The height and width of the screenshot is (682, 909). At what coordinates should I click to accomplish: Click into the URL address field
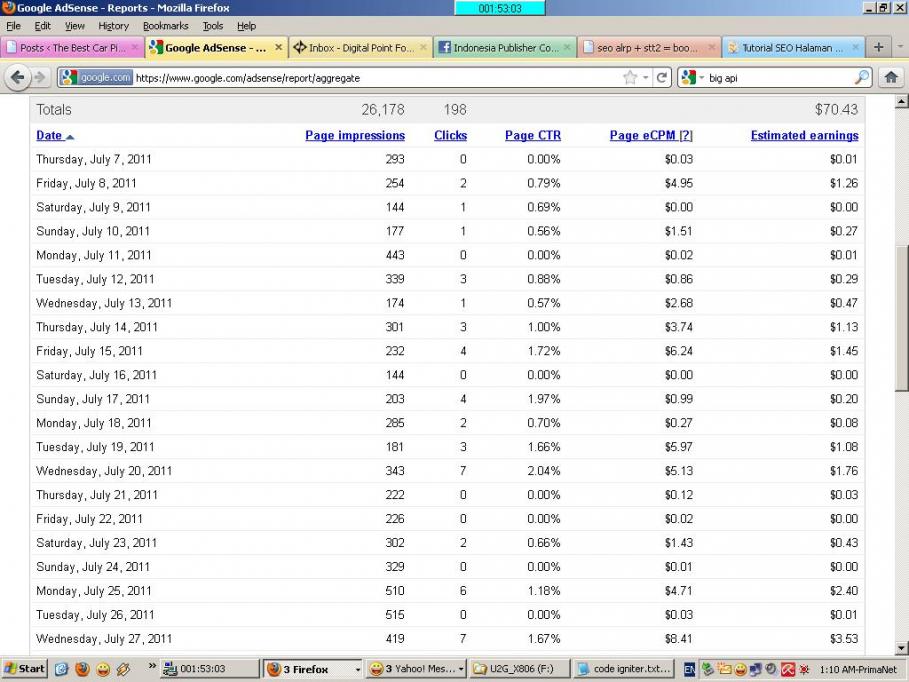click(370, 77)
